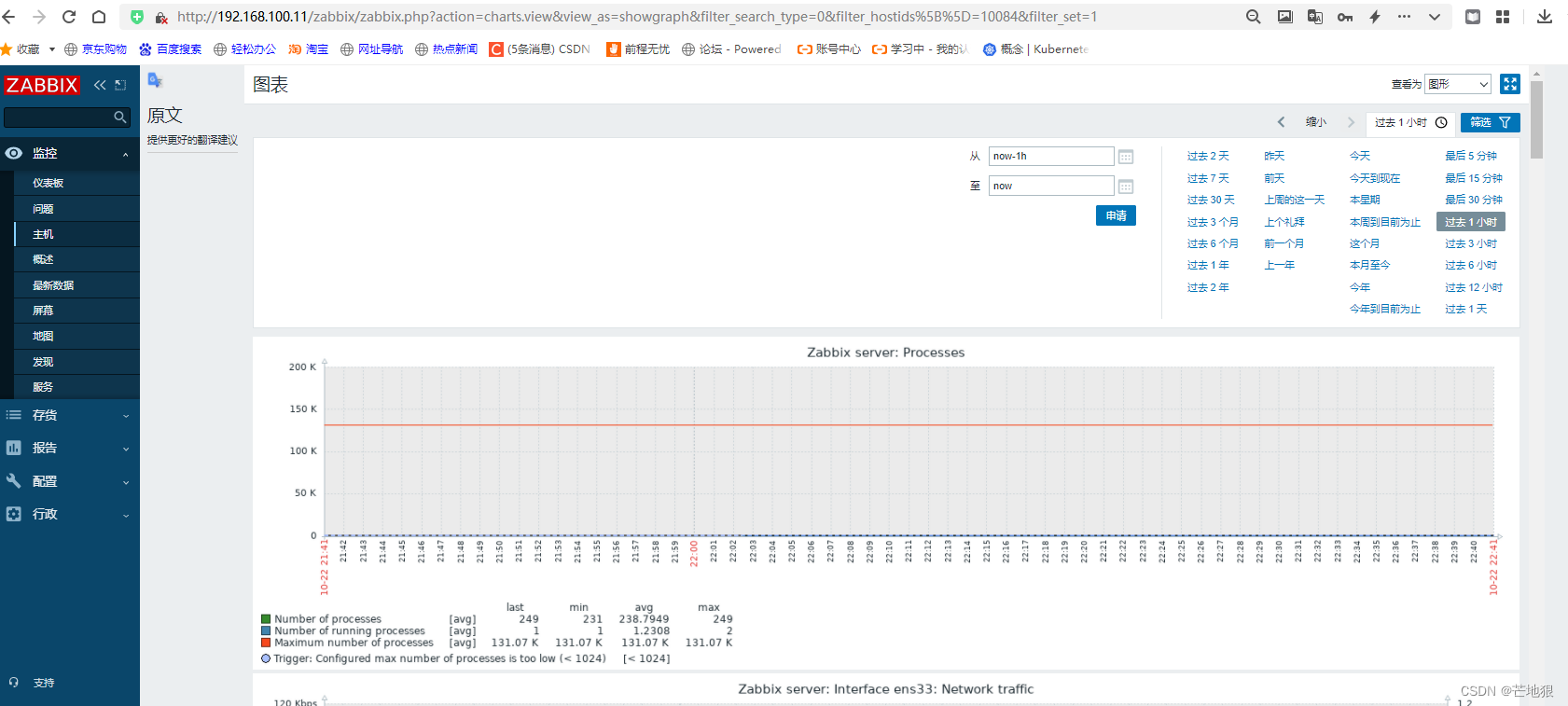Open browser toolbar chevron dropdown

(x=1435, y=17)
